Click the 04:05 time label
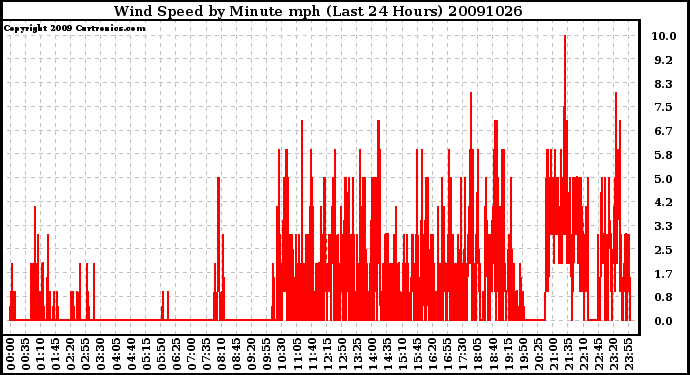 point(116,354)
